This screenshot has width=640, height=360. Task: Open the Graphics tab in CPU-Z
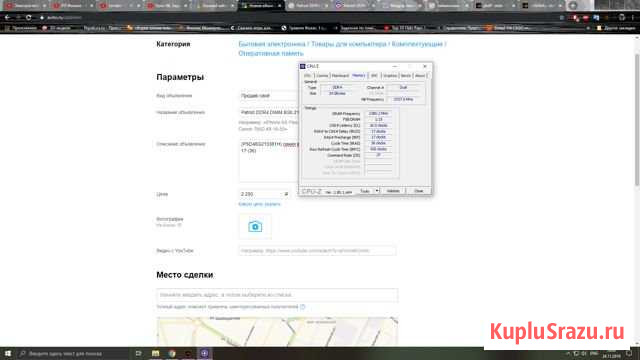tap(390, 76)
